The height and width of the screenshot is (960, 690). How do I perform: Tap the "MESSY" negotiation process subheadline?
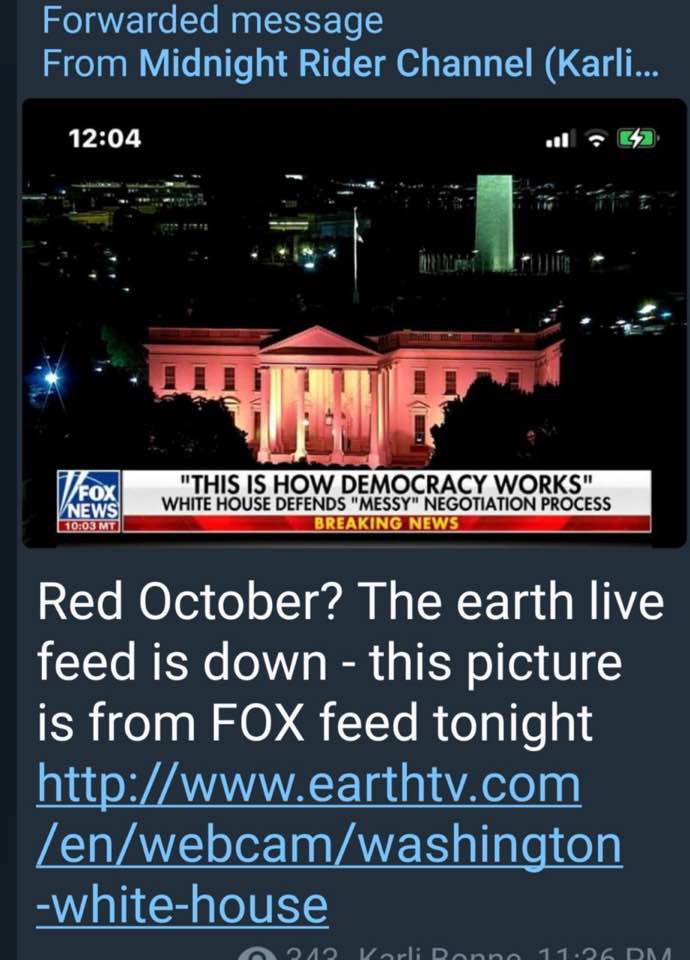click(x=386, y=504)
